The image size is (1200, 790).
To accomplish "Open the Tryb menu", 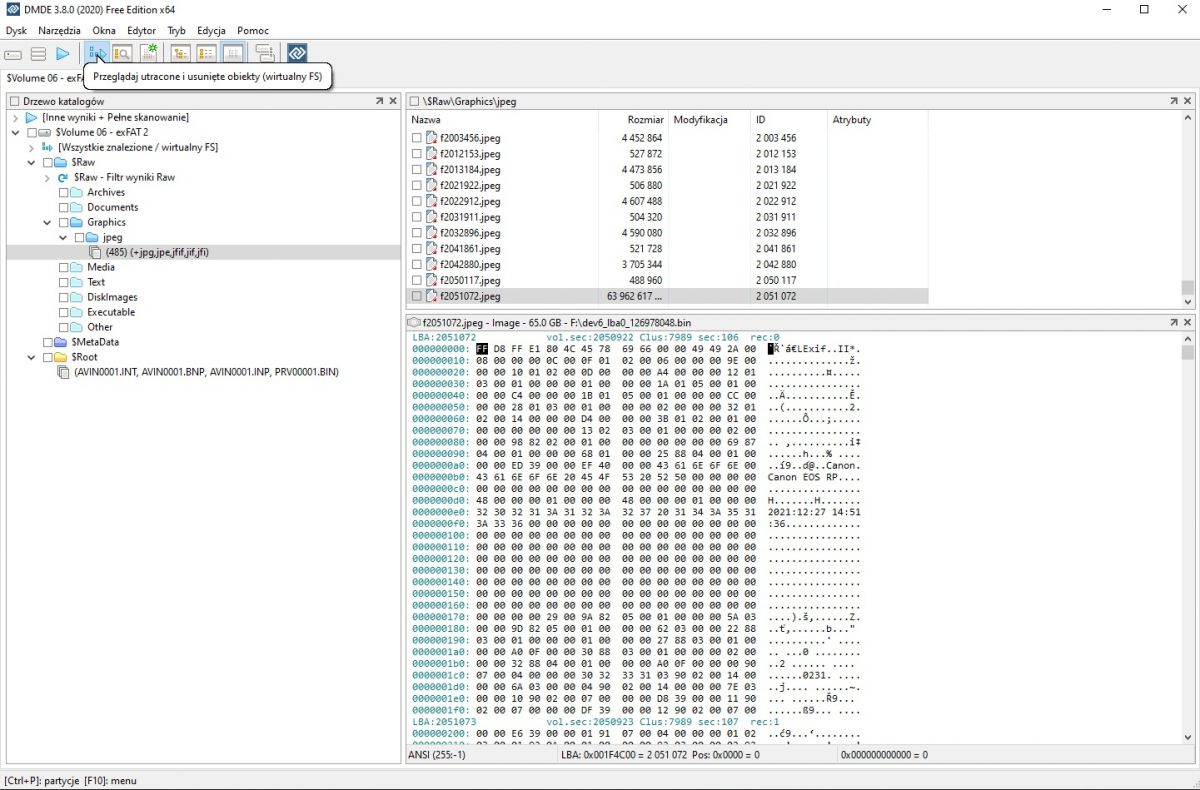I will click(x=176, y=30).
